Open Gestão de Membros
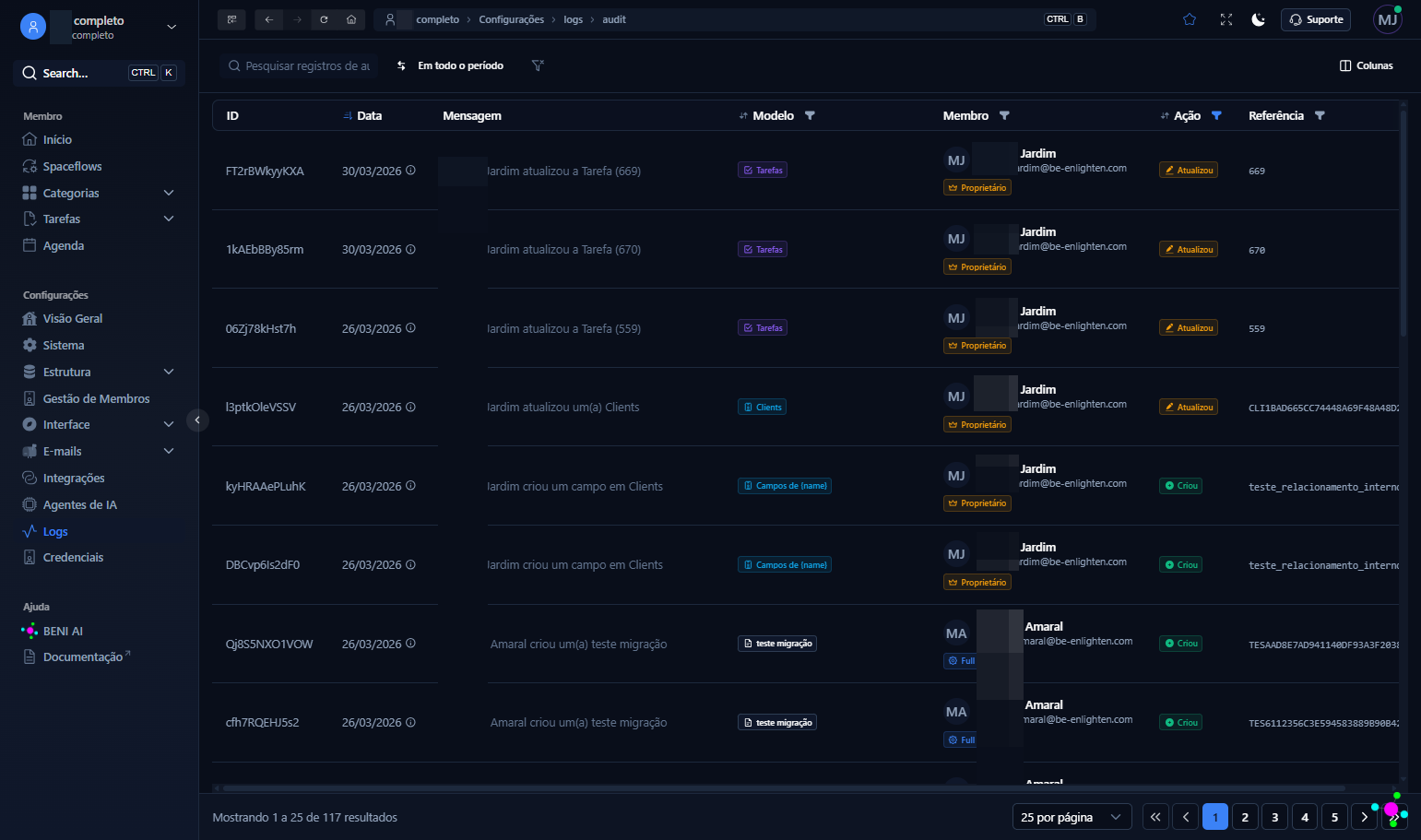 pyautogui.click(x=96, y=398)
